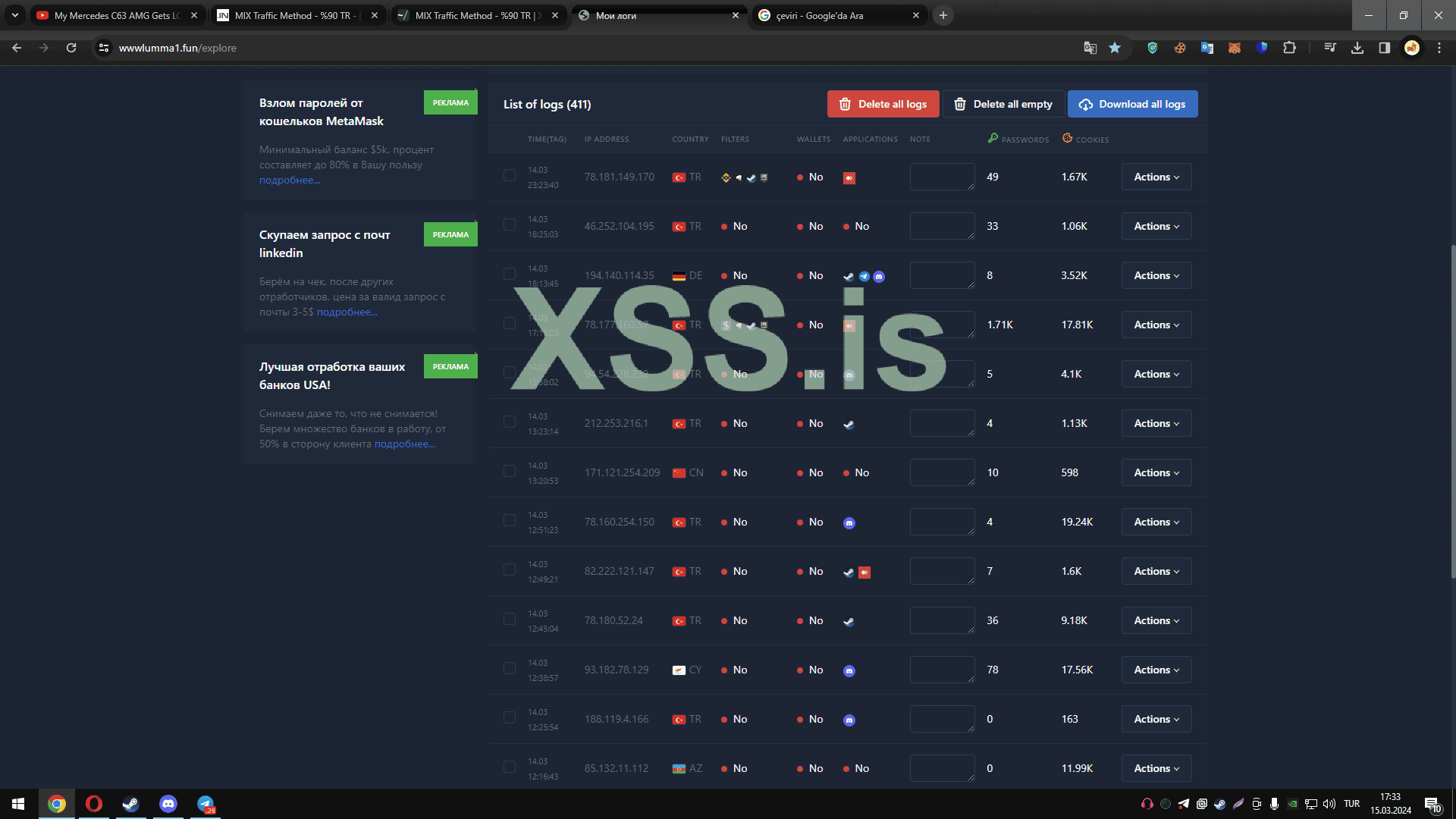The height and width of the screenshot is (819, 1456).
Task: Click the Telegram icon in the taskbar
Action: [x=206, y=804]
